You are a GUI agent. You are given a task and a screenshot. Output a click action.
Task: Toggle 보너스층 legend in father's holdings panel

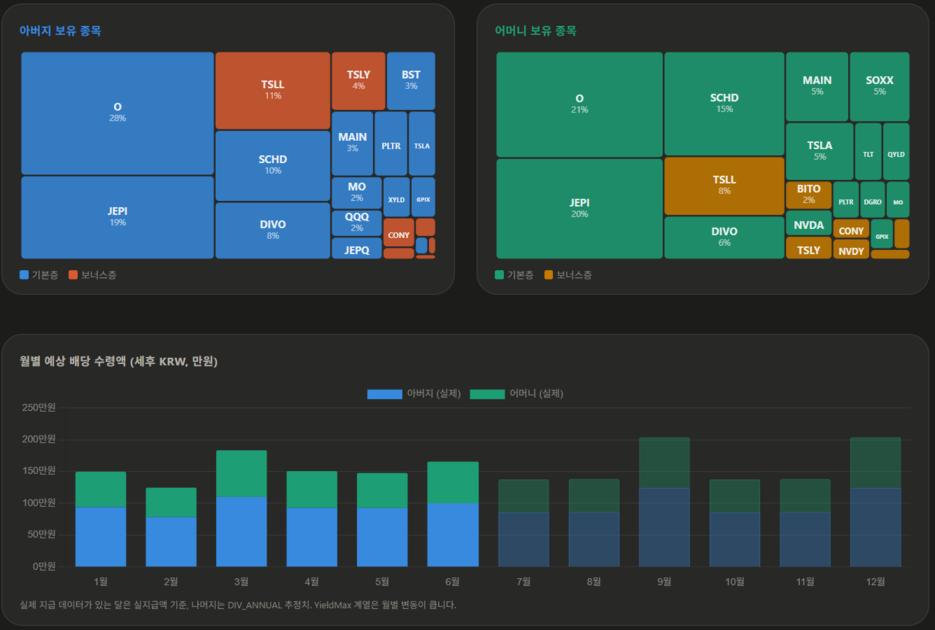tap(92, 275)
